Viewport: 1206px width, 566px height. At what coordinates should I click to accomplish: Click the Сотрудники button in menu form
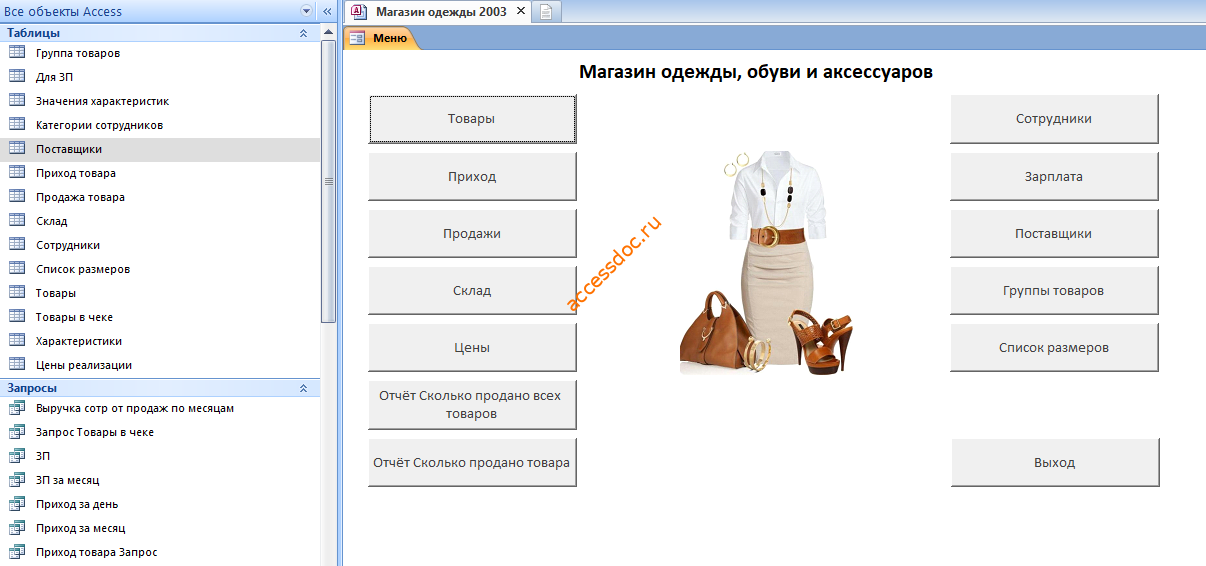pos(1054,119)
